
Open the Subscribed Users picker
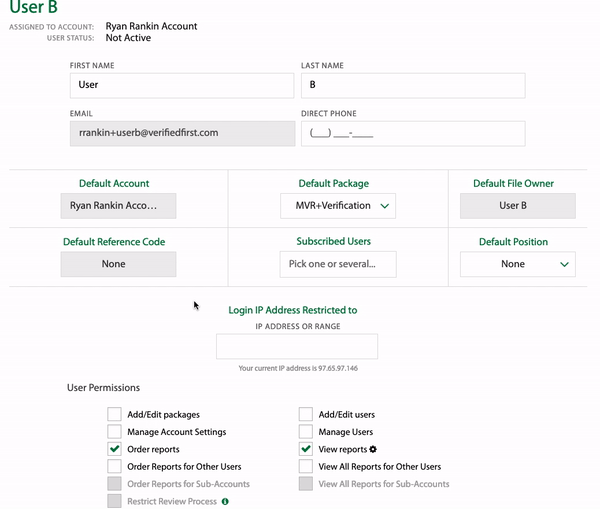pyautogui.click(x=338, y=264)
